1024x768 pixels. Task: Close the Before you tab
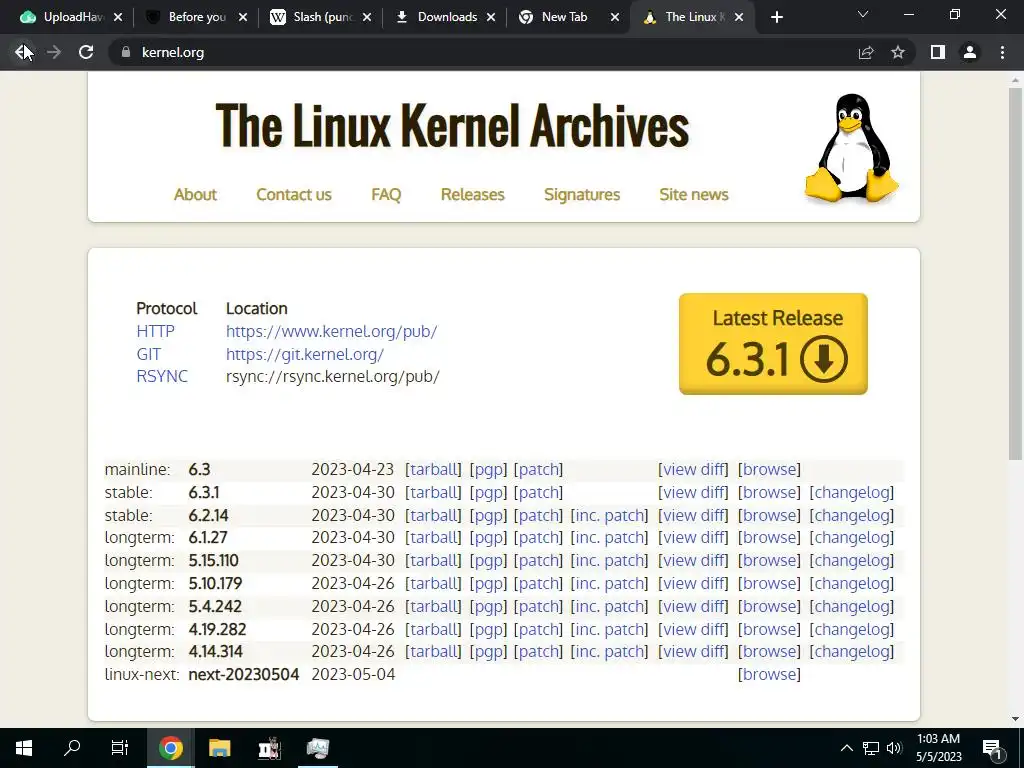point(243,17)
